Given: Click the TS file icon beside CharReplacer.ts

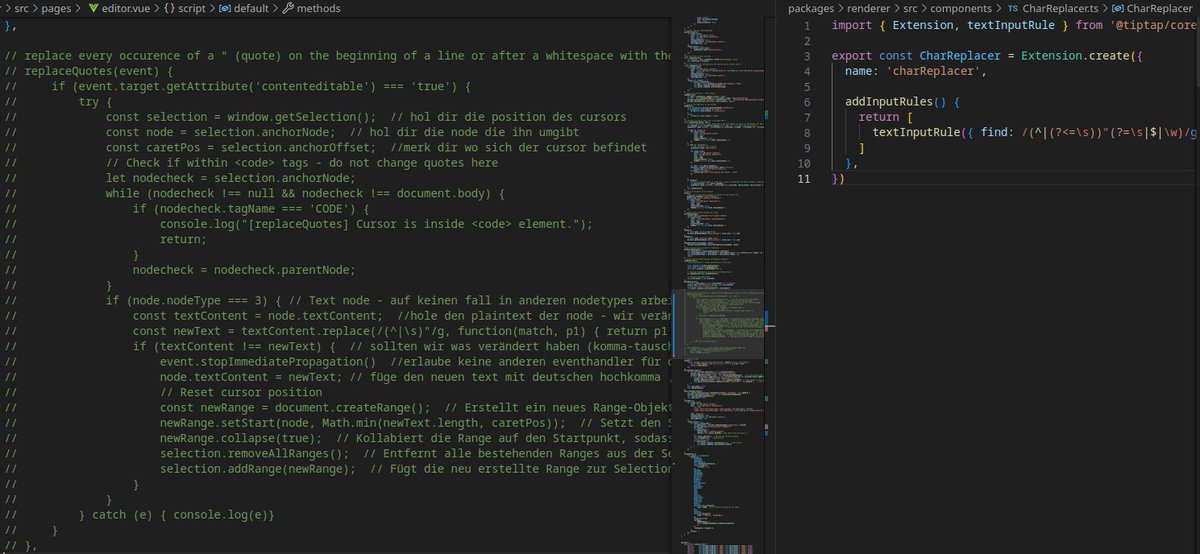Looking at the screenshot, I should click(1013, 8).
